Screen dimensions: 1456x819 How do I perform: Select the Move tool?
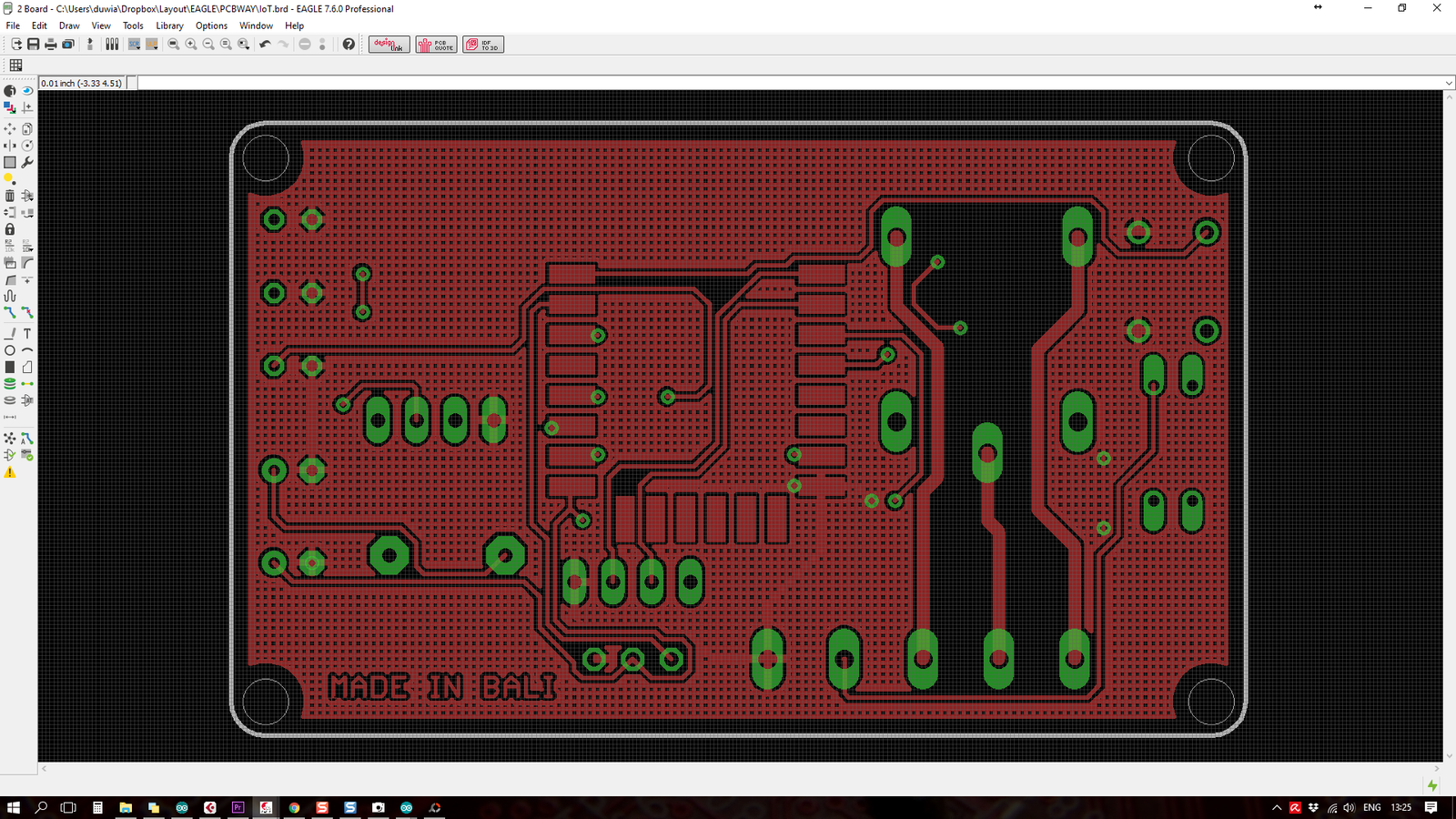(10, 129)
